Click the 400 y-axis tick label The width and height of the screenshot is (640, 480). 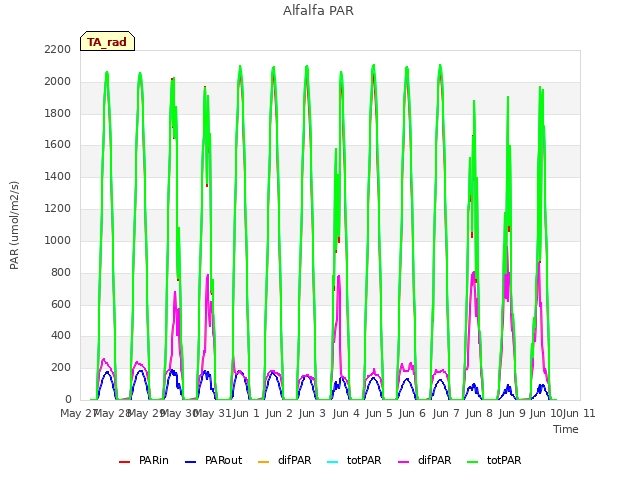pyautogui.click(x=61, y=336)
